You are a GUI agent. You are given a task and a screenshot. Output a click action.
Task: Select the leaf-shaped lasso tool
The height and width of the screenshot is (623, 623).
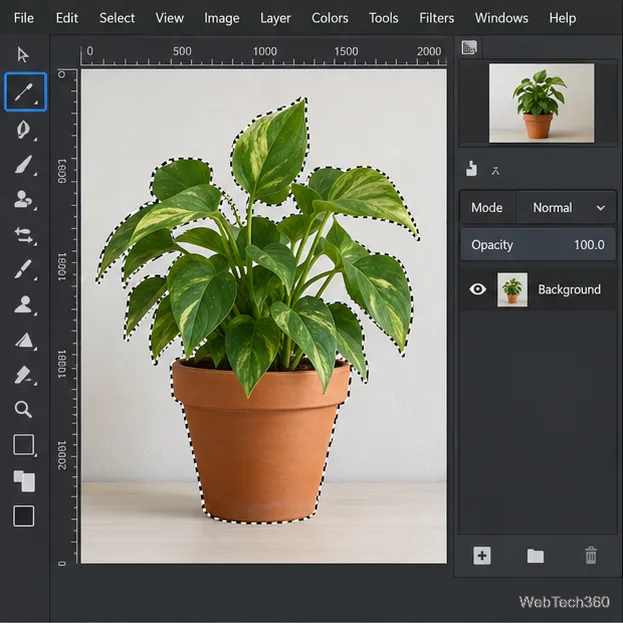(24, 130)
